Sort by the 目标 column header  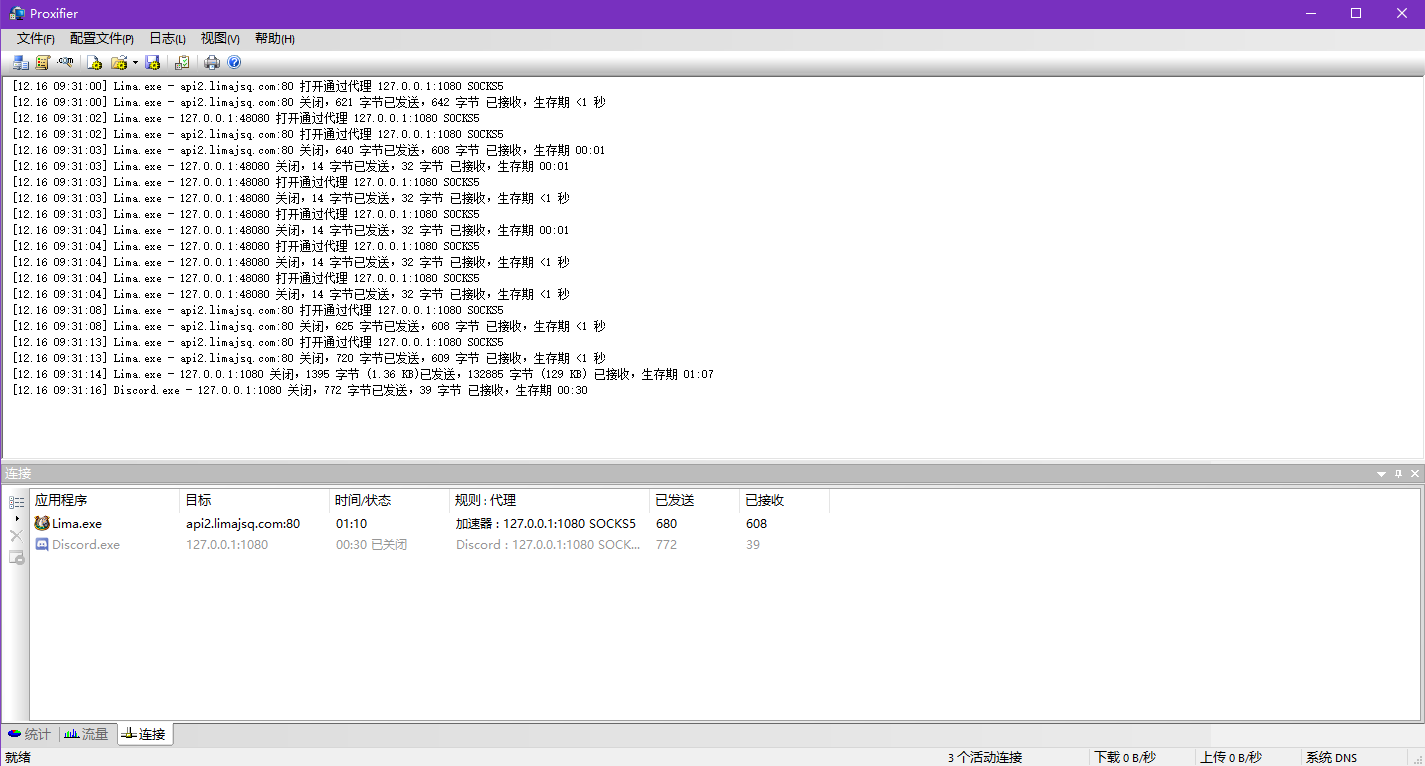(255, 500)
